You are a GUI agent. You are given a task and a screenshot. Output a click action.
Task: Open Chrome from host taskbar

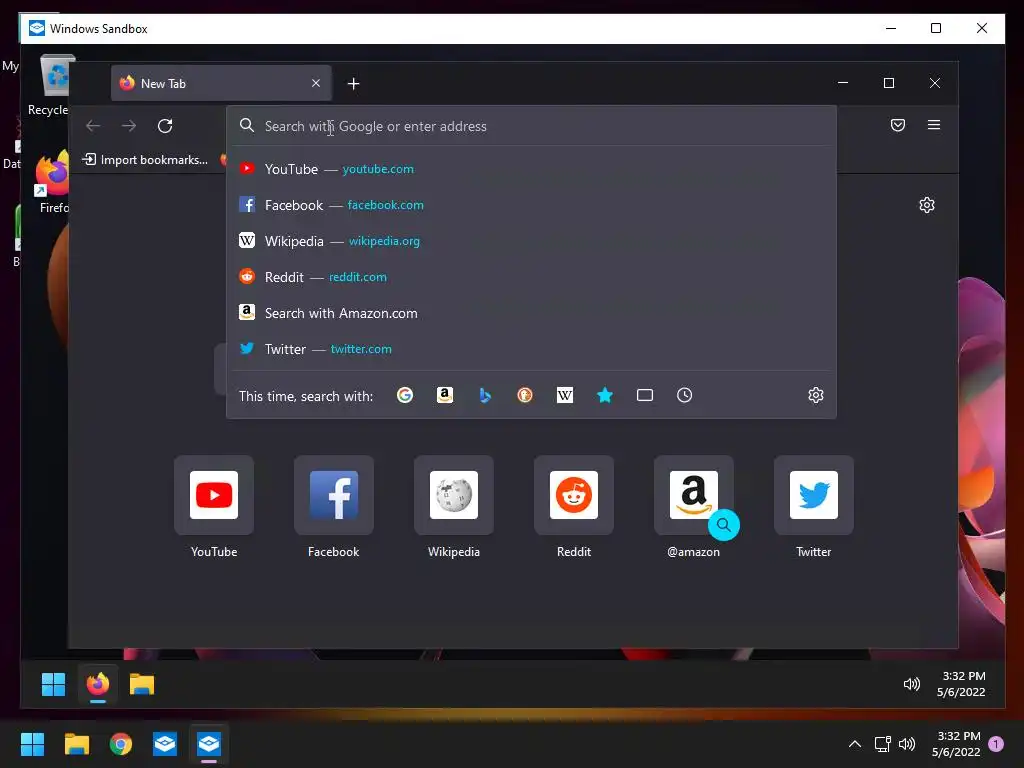[121, 744]
